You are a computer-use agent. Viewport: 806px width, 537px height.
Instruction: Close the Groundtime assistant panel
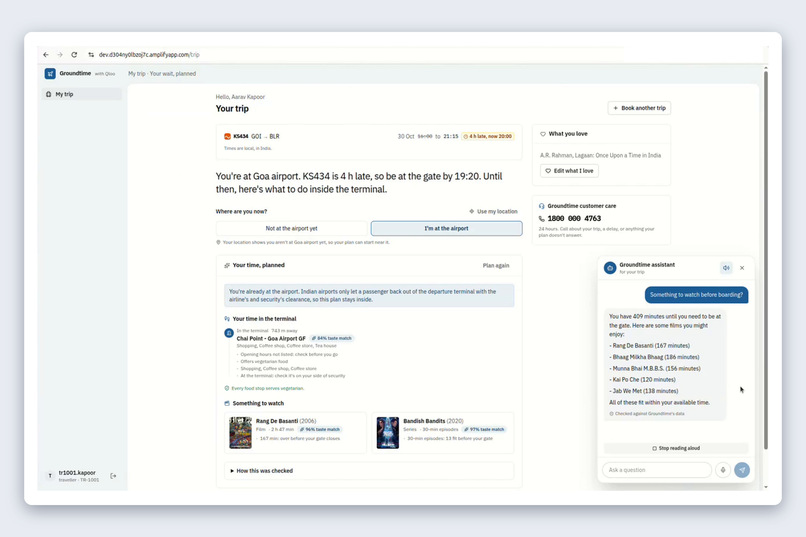point(742,268)
